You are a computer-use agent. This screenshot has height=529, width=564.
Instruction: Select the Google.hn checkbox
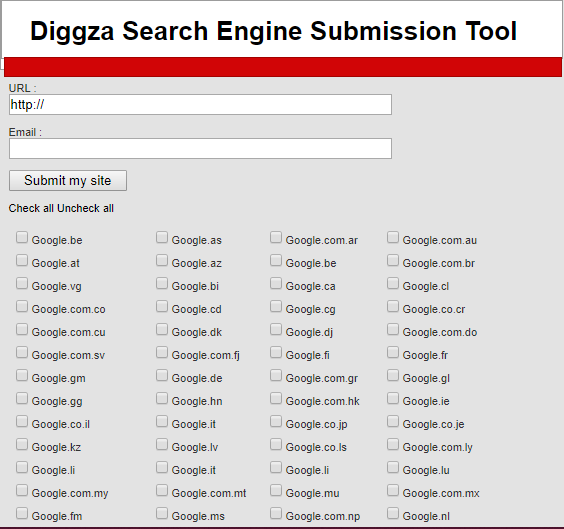pyautogui.click(x=162, y=398)
